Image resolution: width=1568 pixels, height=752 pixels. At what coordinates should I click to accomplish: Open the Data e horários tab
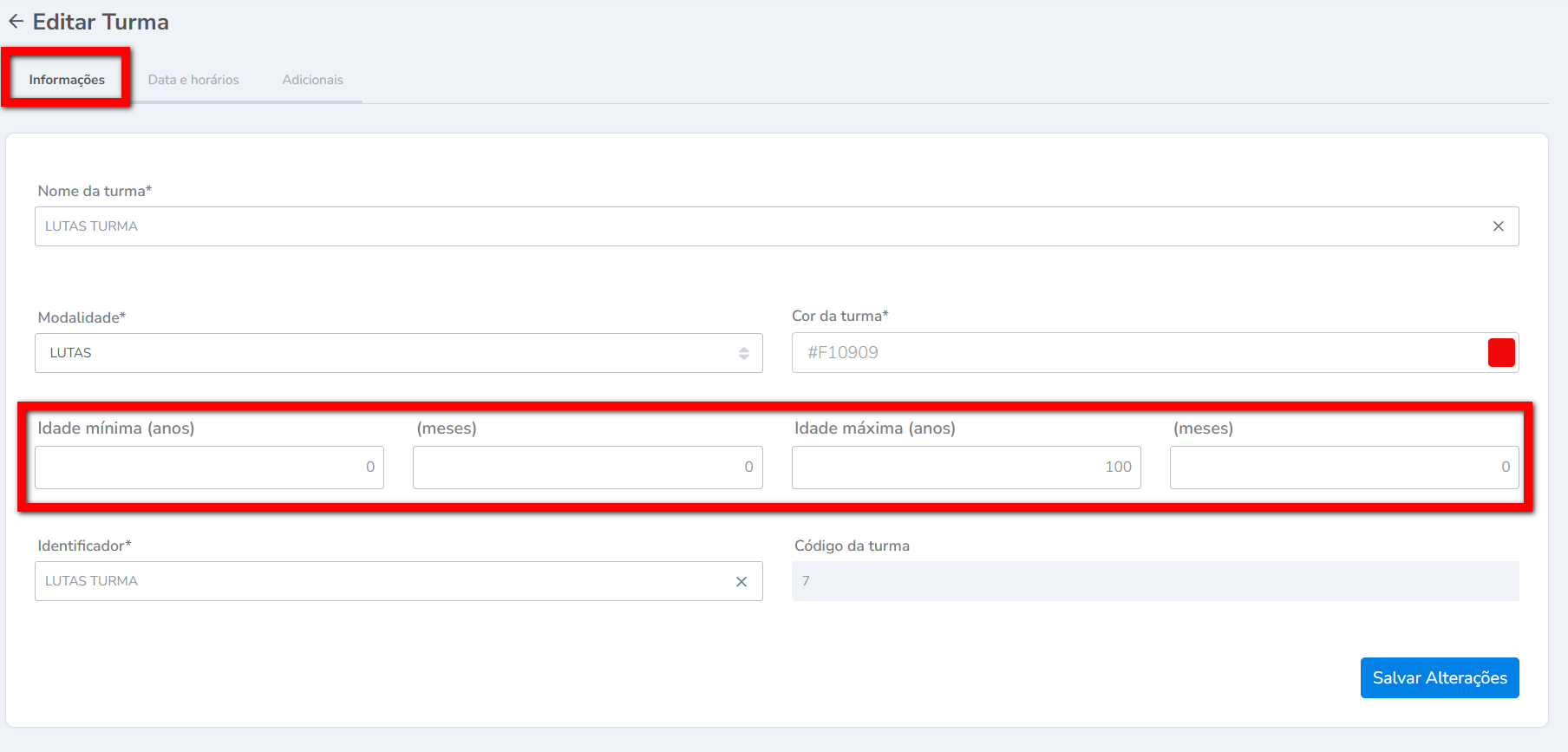pyautogui.click(x=193, y=80)
